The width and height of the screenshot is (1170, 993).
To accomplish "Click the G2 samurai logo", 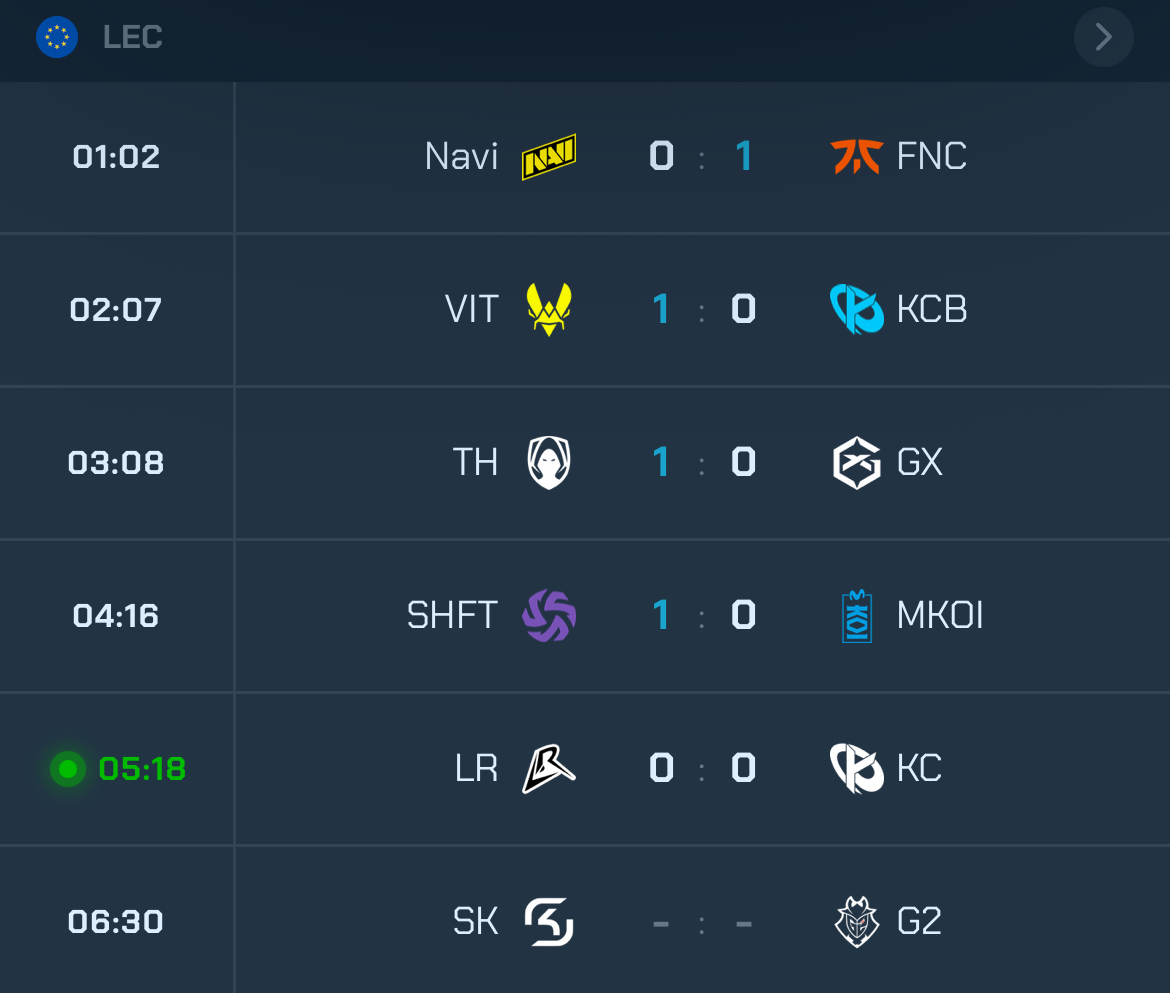I will [x=856, y=921].
